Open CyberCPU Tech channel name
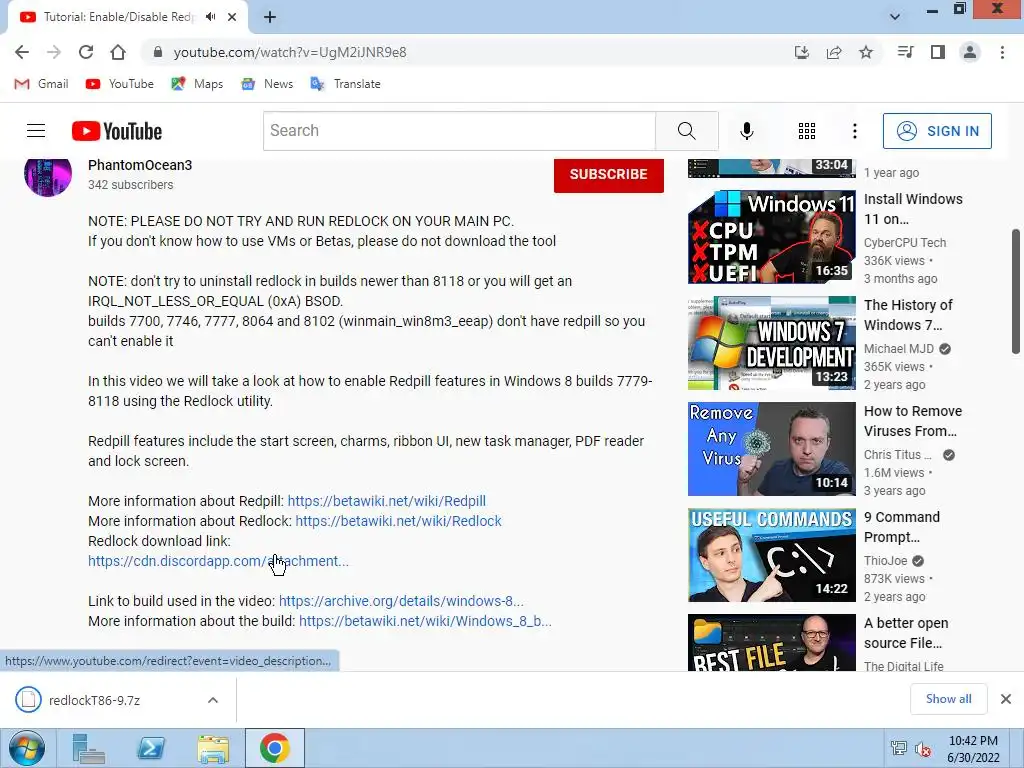This screenshot has height=768, width=1024. (x=904, y=242)
